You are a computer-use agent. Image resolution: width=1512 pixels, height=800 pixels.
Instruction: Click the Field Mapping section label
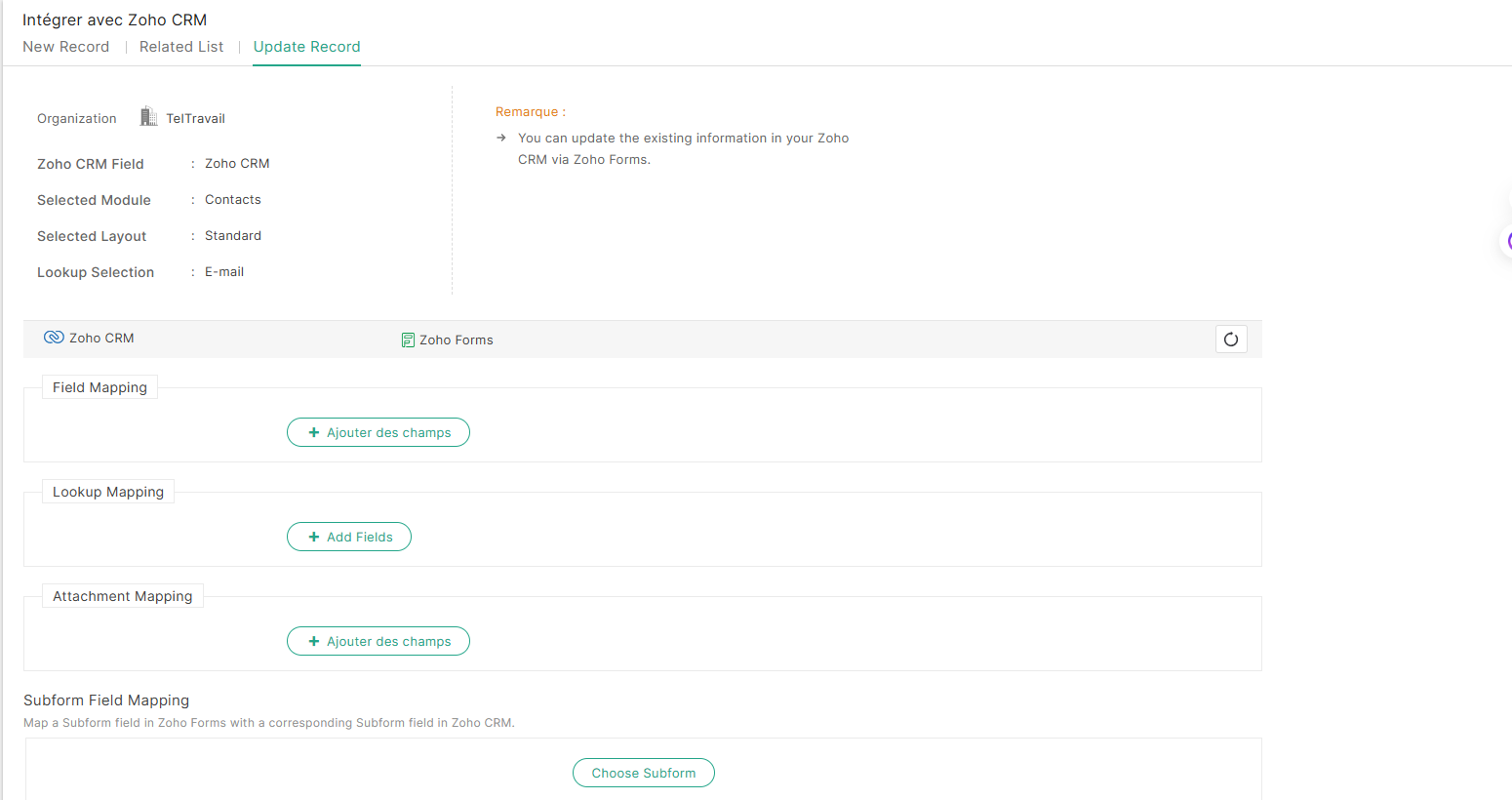99,387
